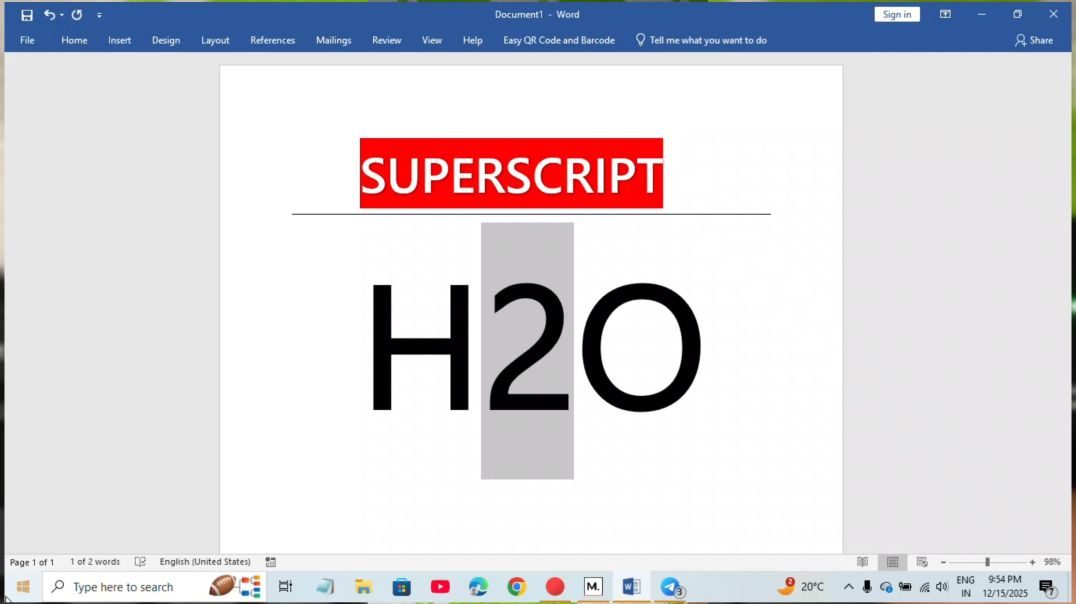
Task: Open YouTube from the taskbar
Action: [x=439, y=586]
